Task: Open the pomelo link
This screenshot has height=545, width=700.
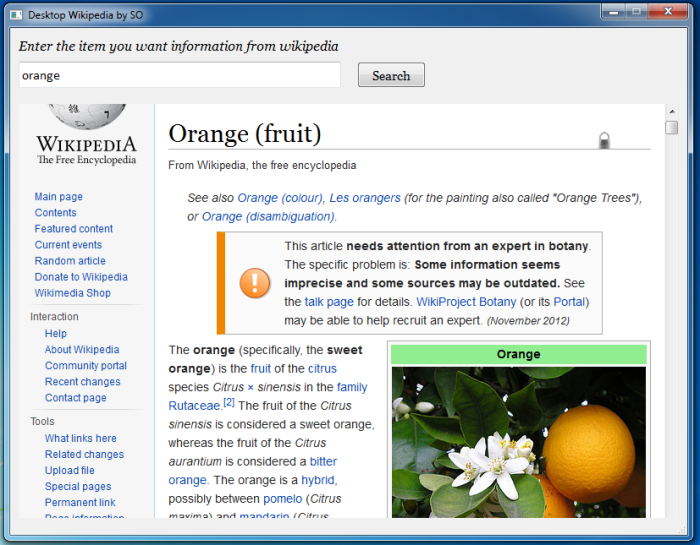Action: coord(283,499)
